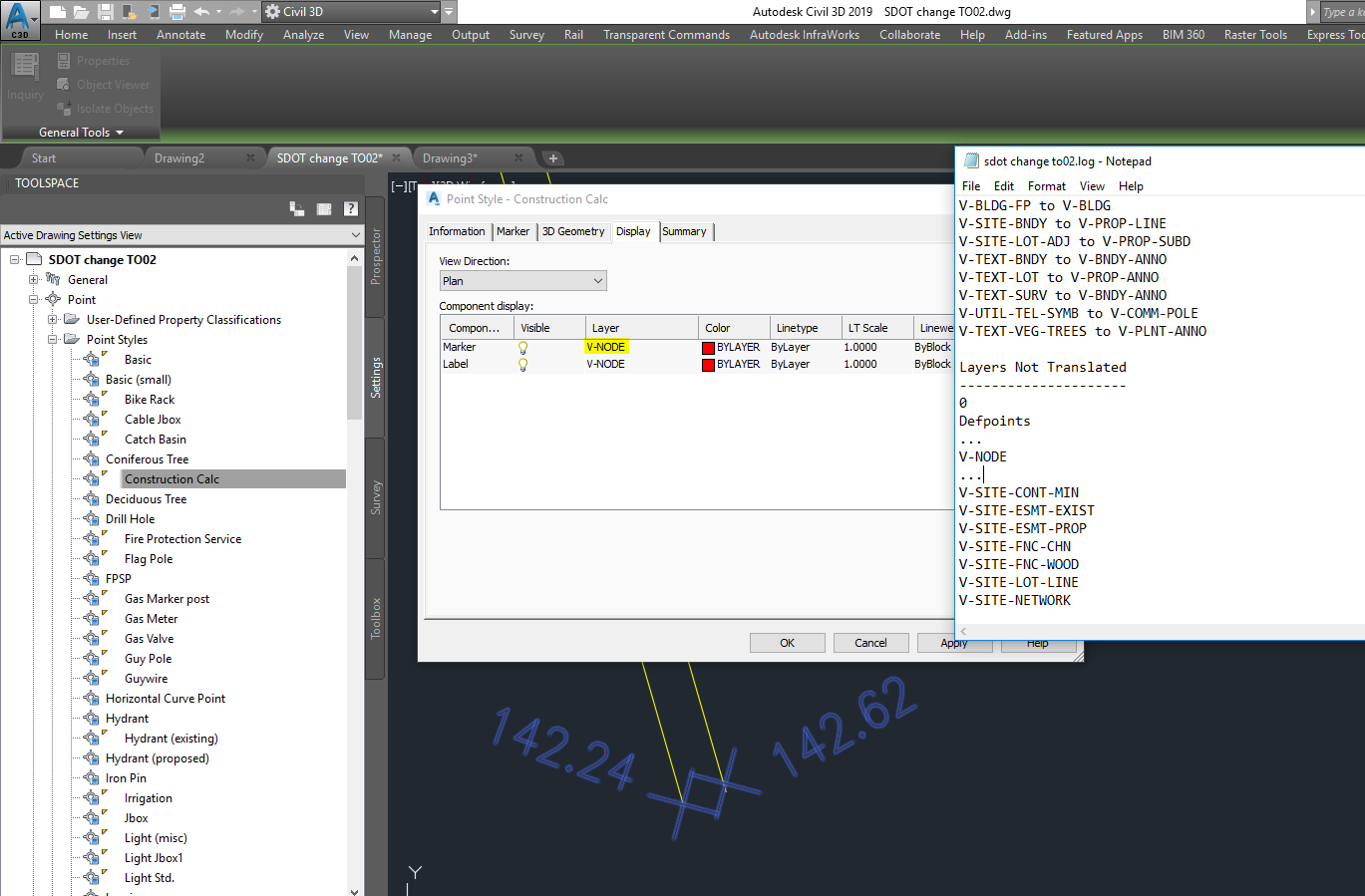1365x896 pixels.
Task: Click the General settings tools icon in tree
Action: tap(54, 280)
